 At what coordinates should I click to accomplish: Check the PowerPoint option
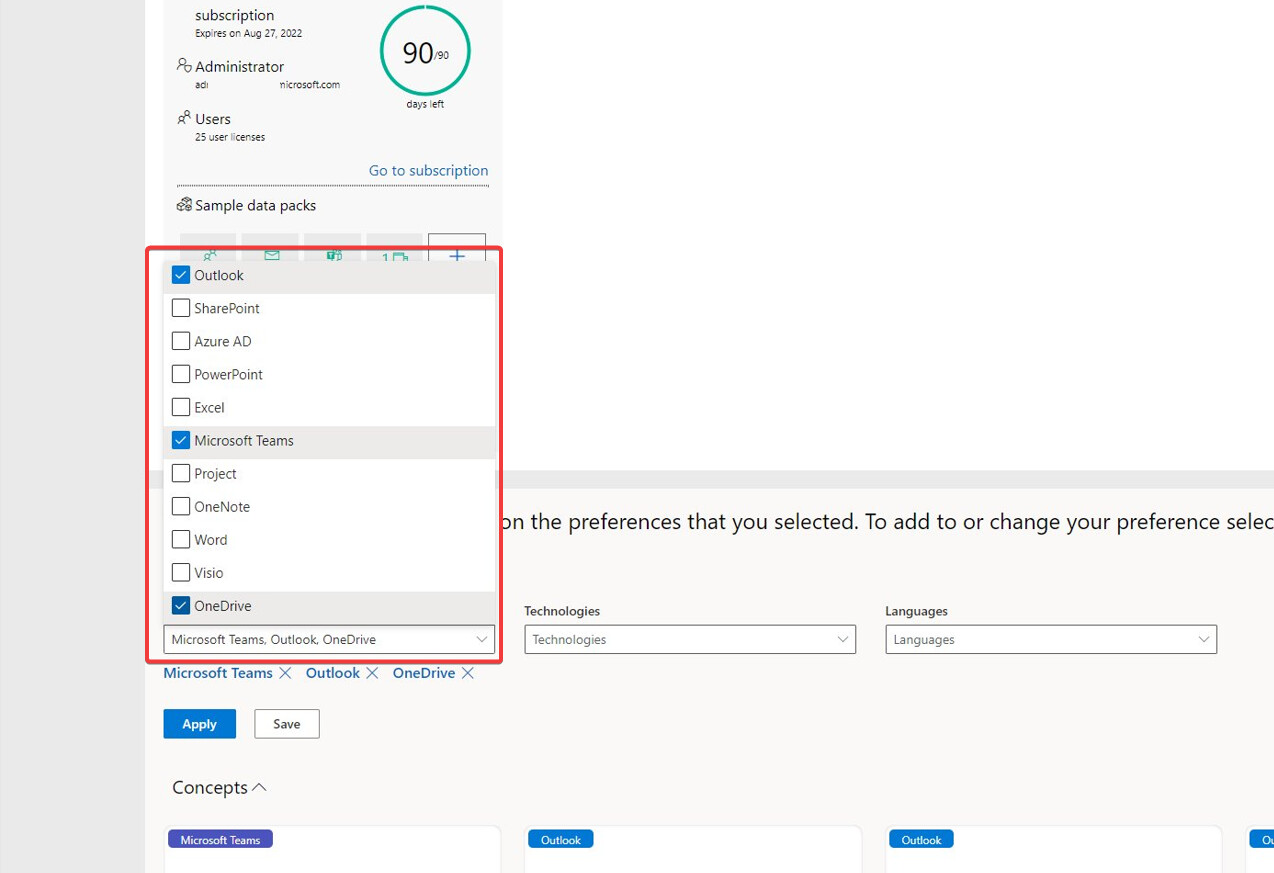(181, 374)
